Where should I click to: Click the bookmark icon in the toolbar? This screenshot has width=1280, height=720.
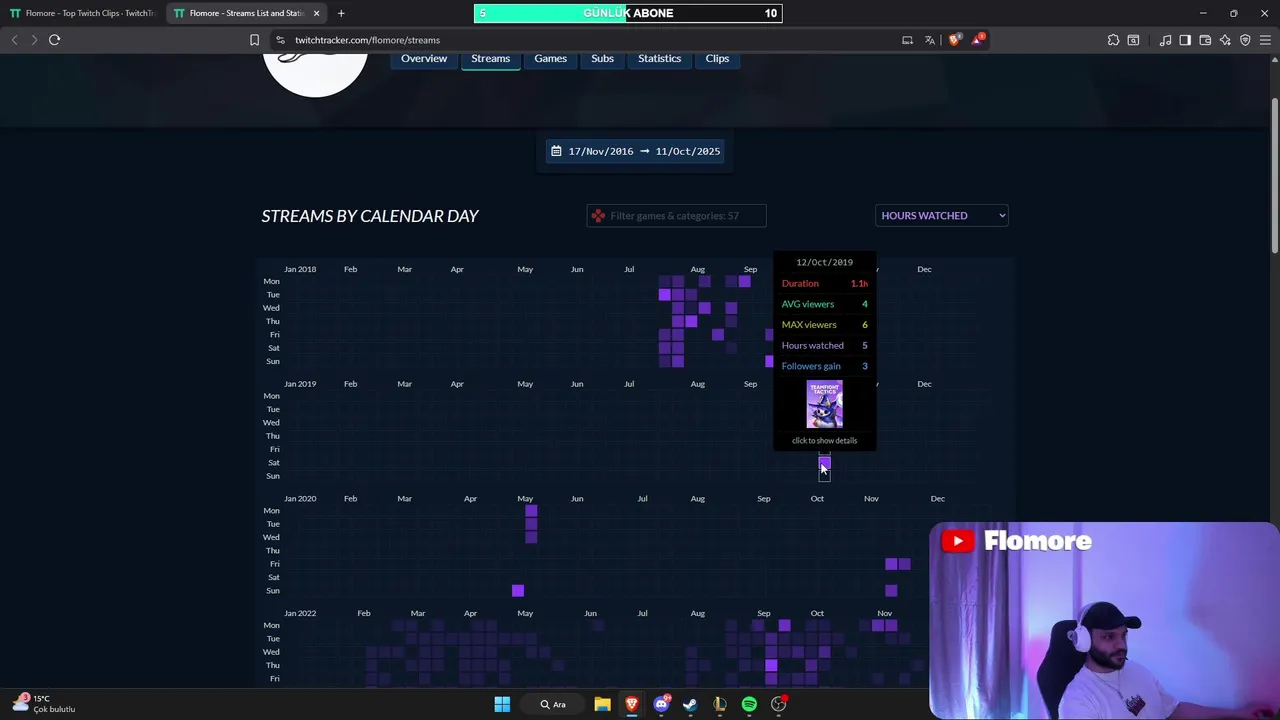pyautogui.click(x=254, y=40)
